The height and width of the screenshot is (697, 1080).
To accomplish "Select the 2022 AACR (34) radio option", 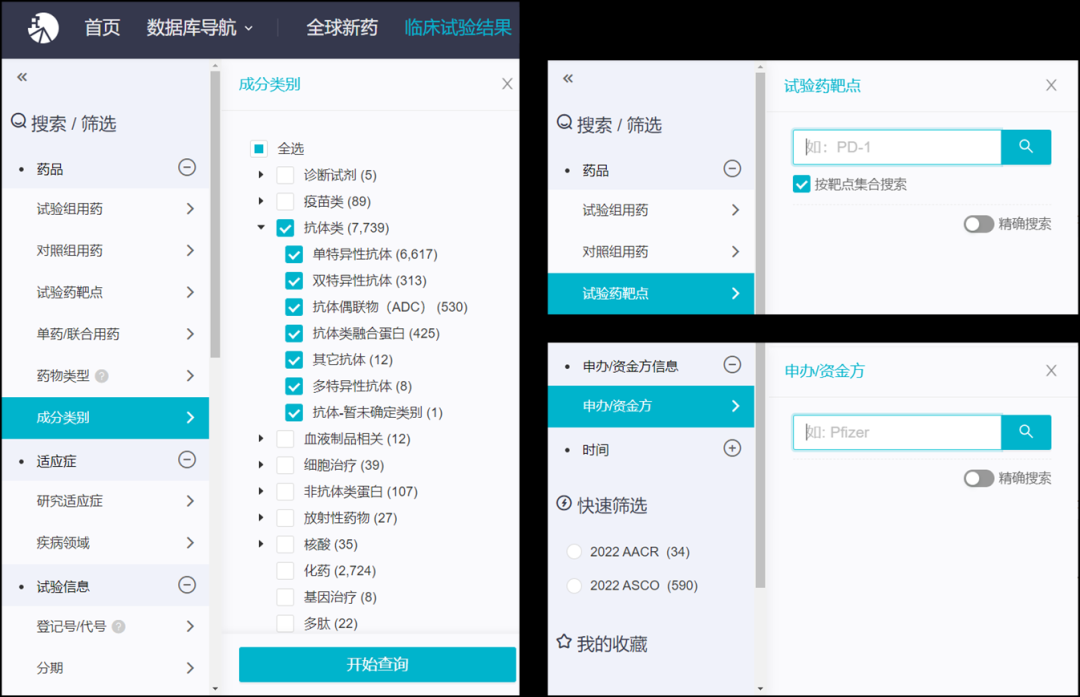I will coord(574,552).
